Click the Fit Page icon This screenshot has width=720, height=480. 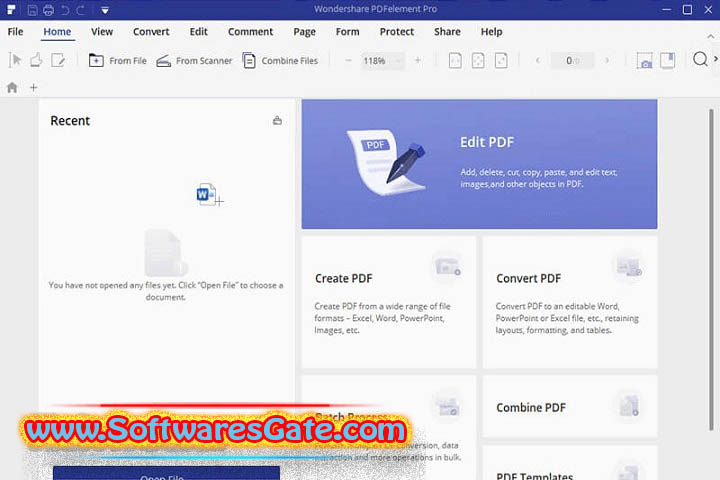pyautogui.click(x=478, y=61)
